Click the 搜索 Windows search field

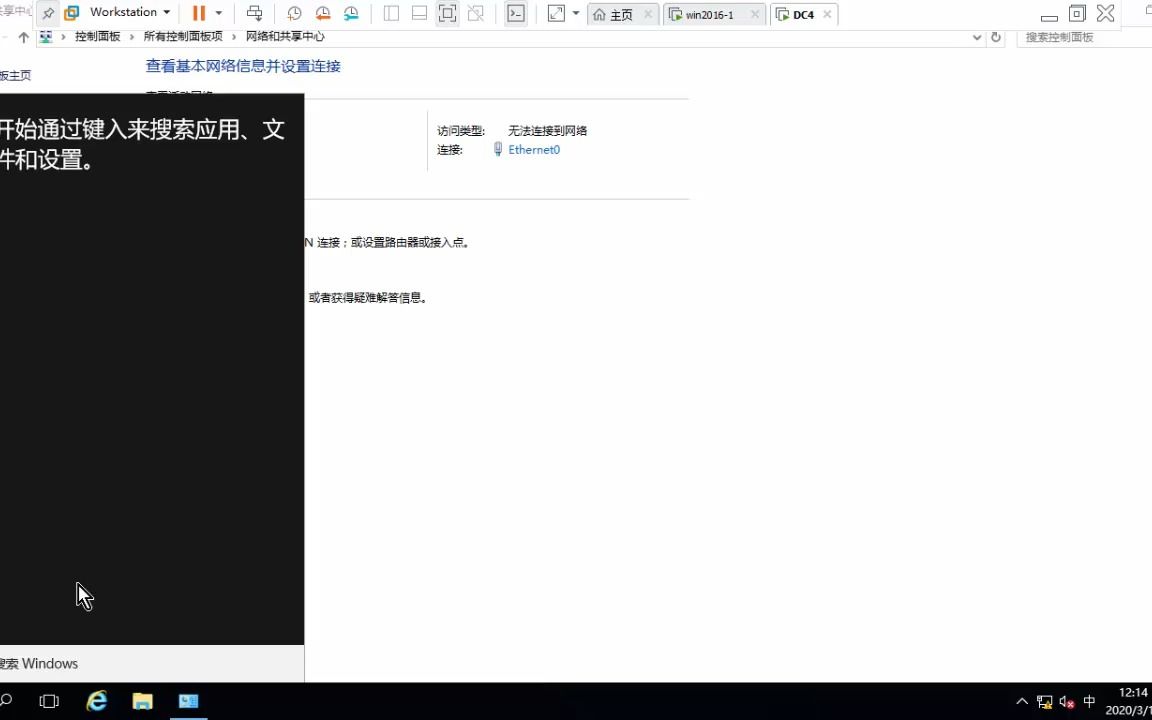click(x=152, y=663)
